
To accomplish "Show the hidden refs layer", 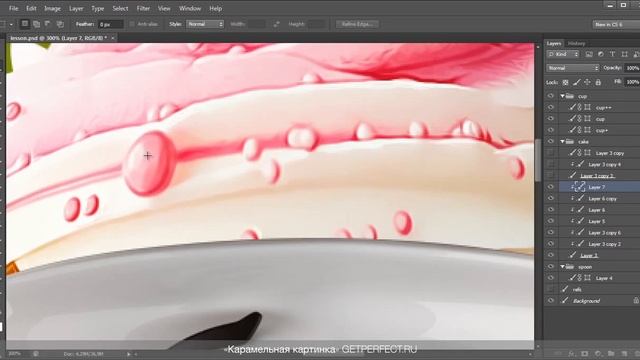I will tap(551, 289).
